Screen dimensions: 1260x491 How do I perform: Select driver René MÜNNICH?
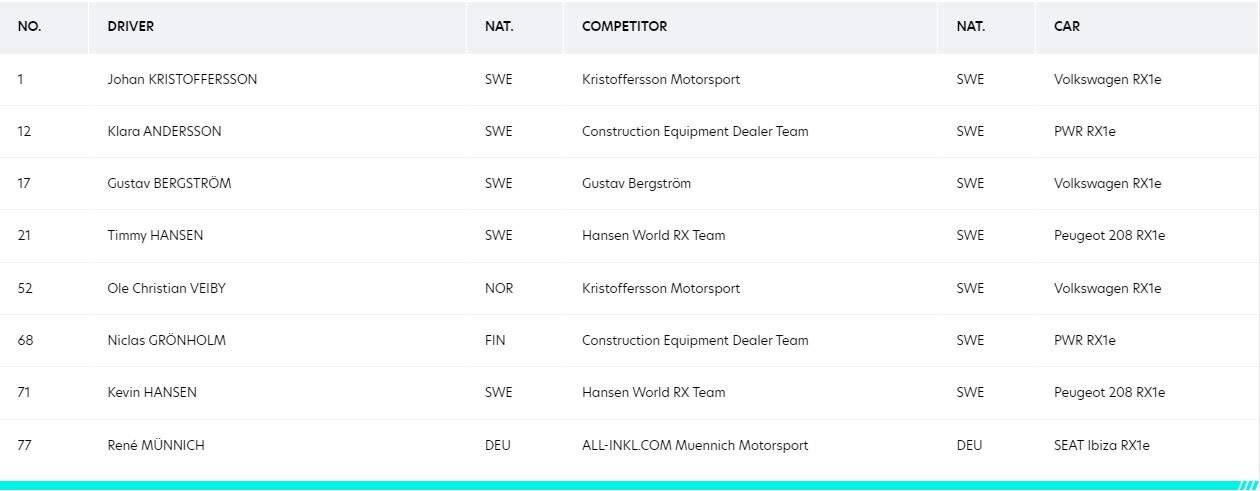pos(156,445)
